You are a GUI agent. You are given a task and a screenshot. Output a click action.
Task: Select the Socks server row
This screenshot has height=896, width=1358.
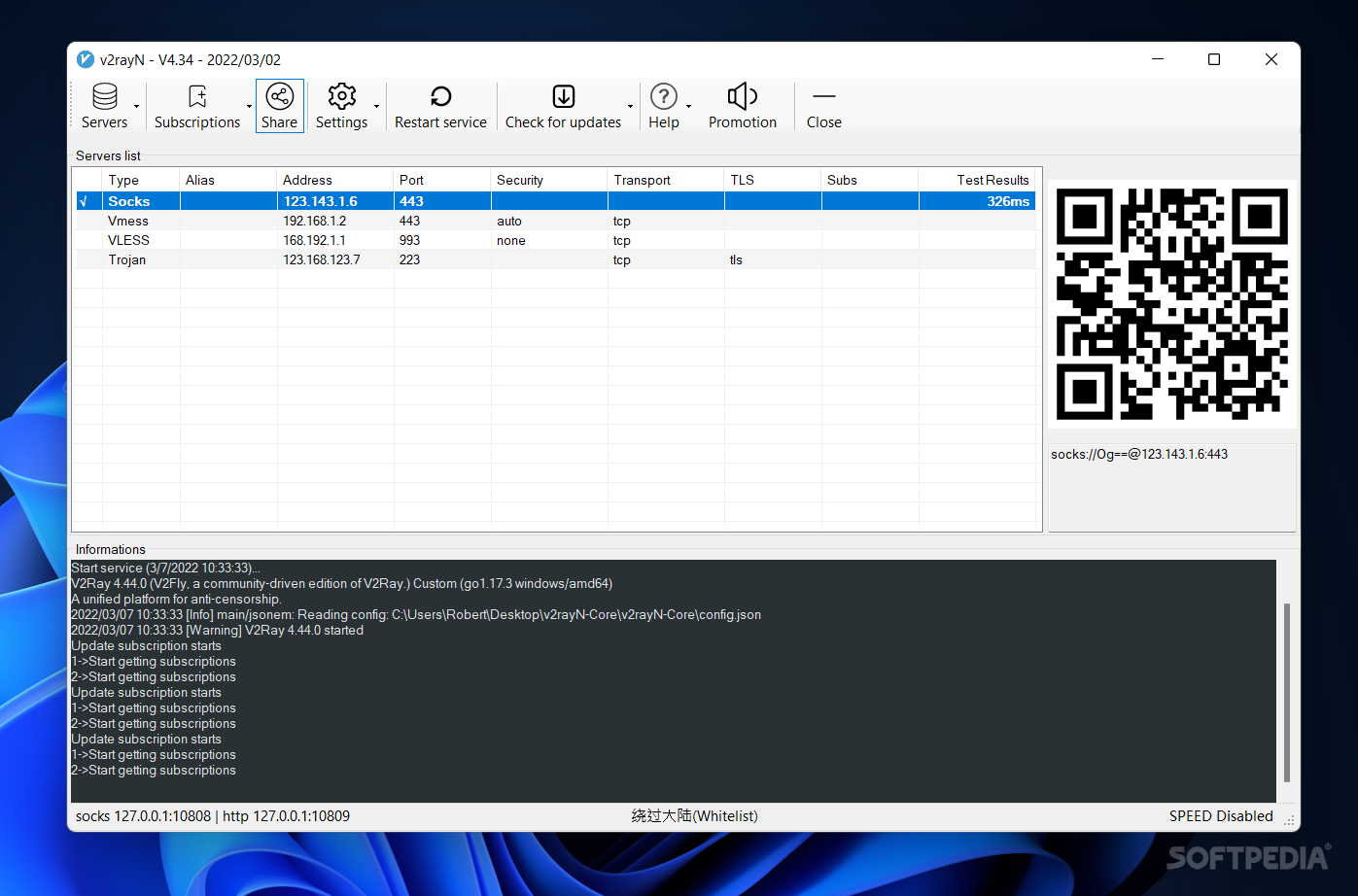click(555, 201)
